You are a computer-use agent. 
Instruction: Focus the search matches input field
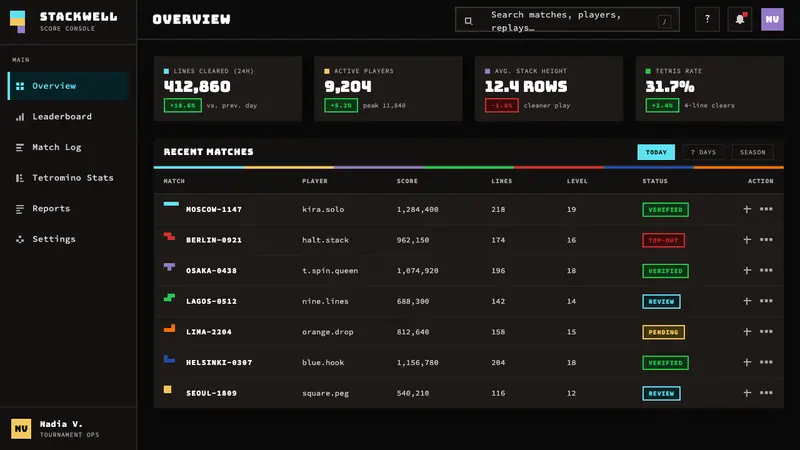(567, 19)
